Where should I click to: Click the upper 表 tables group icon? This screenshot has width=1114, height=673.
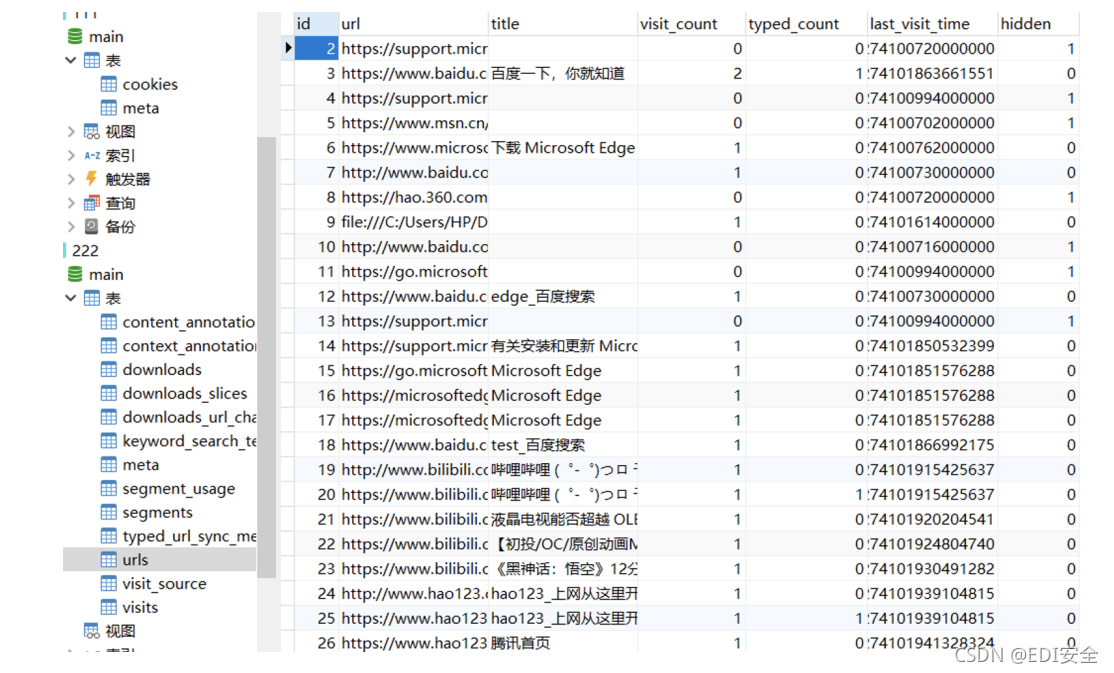(92, 60)
